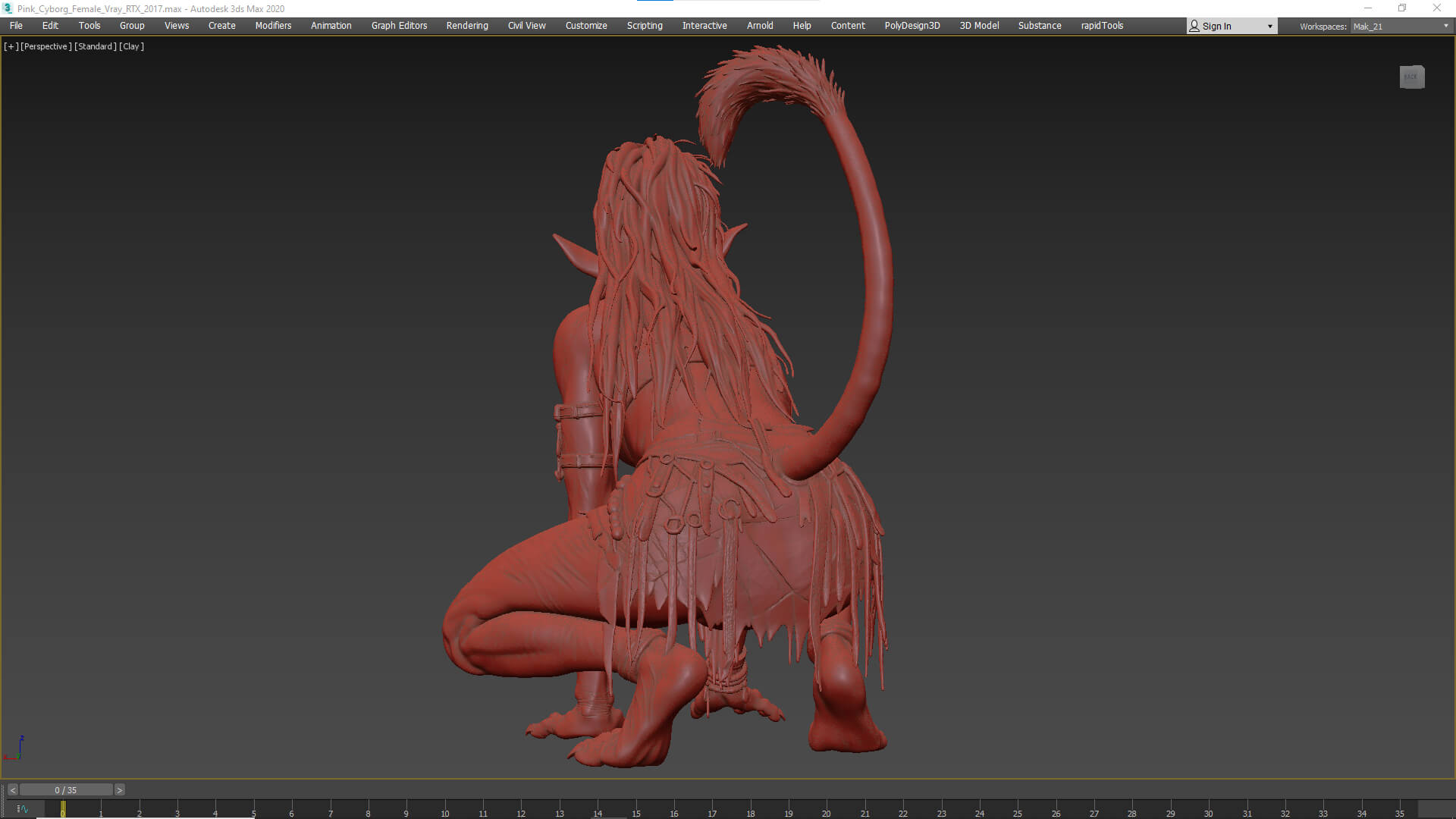The width and height of the screenshot is (1456, 819).
Task: Open the Perspective viewport label menu
Action: tap(46, 46)
